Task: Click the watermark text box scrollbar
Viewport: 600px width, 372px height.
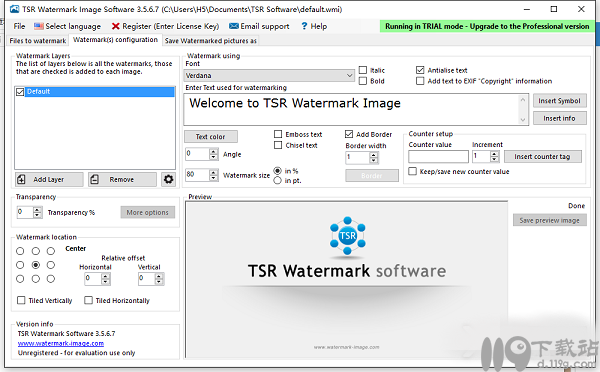Action: click(x=523, y=109)
